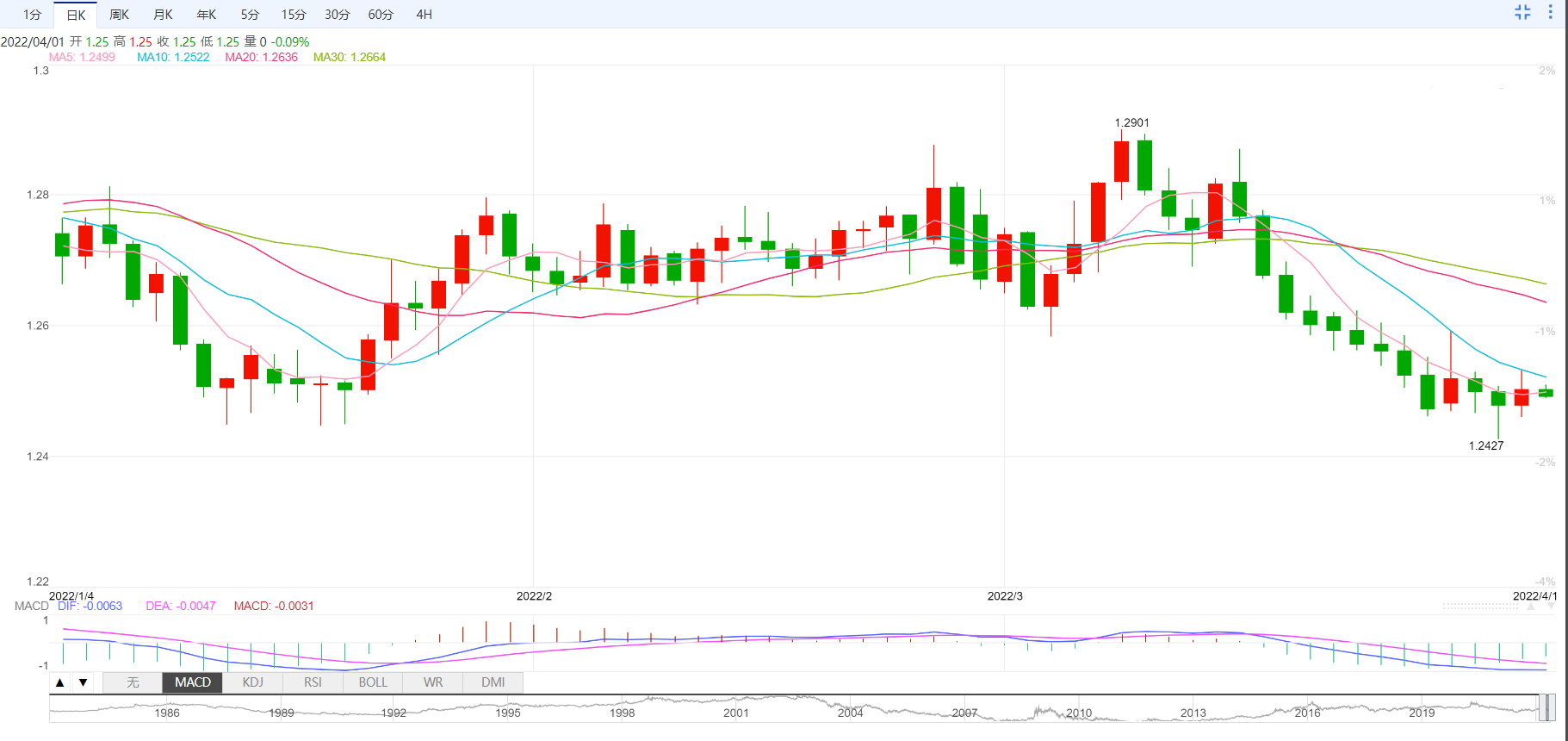Click the exit fullscreen arrows icon

pyautogui.click(x=1522, y=12)
